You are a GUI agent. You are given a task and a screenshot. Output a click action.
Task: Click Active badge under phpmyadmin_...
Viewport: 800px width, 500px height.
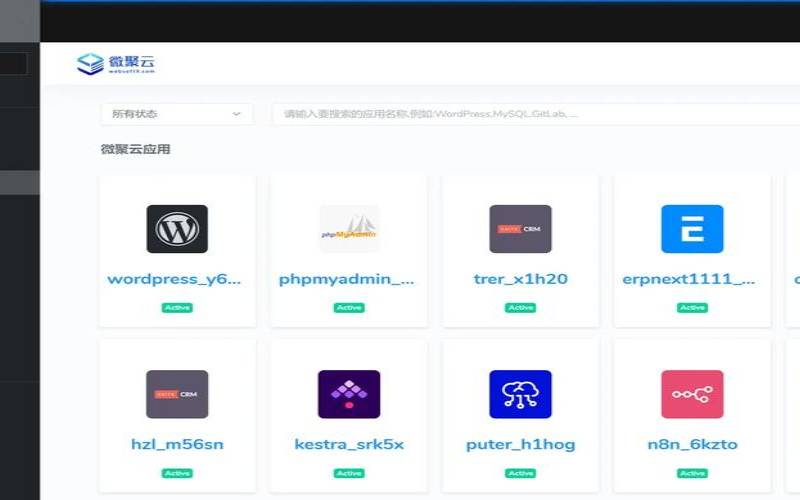click(349, 308)
